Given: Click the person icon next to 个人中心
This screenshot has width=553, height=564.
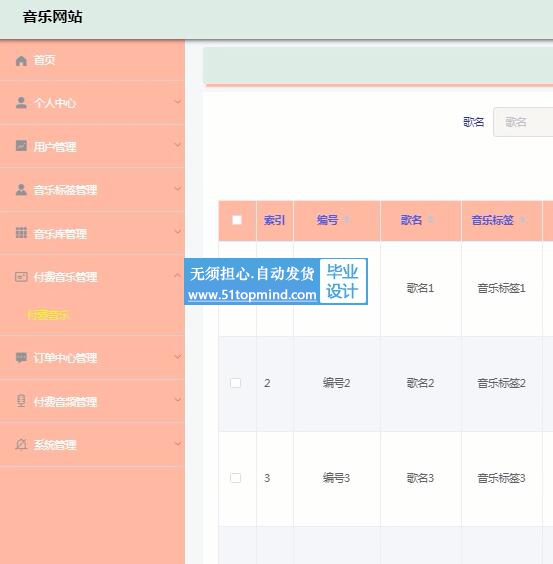Looking at the screenshot, I should [21, 103].
